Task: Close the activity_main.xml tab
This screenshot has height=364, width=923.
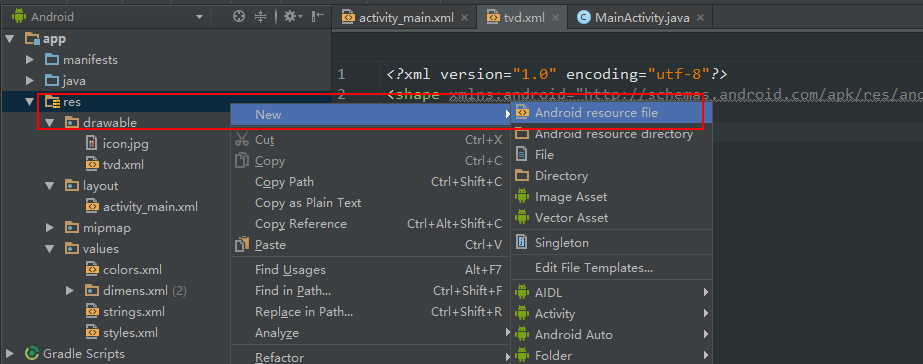Action: pyautogui.click(x=464, y=18)
